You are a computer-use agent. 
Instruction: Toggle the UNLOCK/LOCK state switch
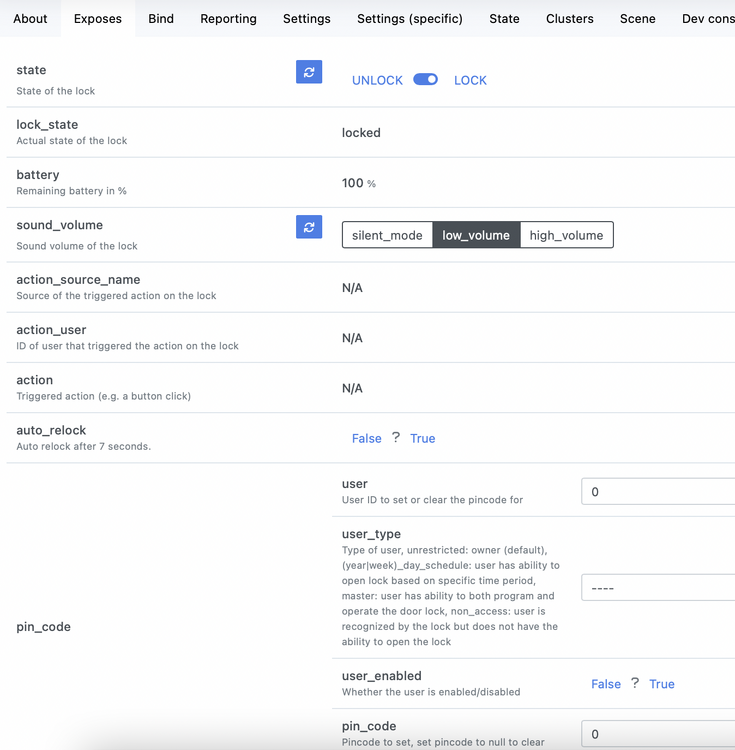pos(426,80)
